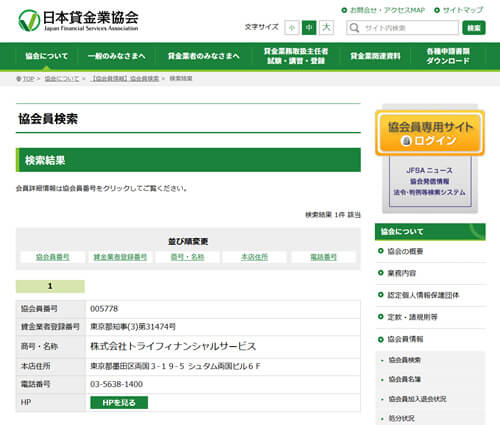This screenshot has height=425, width=500.
Task: Click JFSAニュース sidebar text
Action: pos(429,171)
